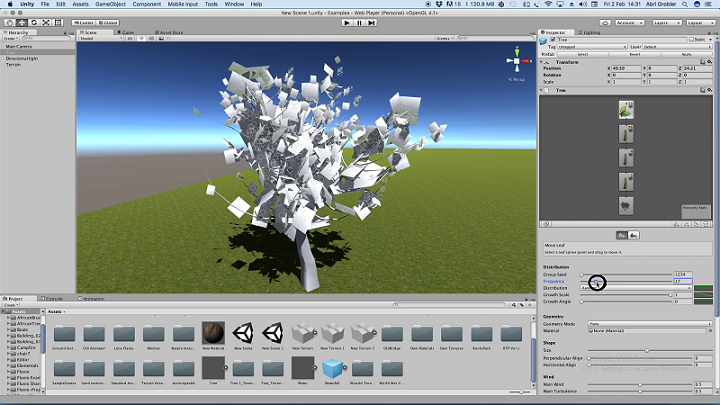
Task: Toggle the Static checkbox in Inspector
Action: [x=692, y=40]
